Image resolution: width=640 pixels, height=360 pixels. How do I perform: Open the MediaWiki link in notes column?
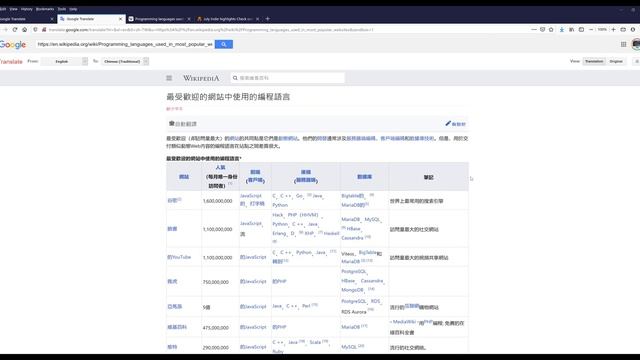coord(404,322)
